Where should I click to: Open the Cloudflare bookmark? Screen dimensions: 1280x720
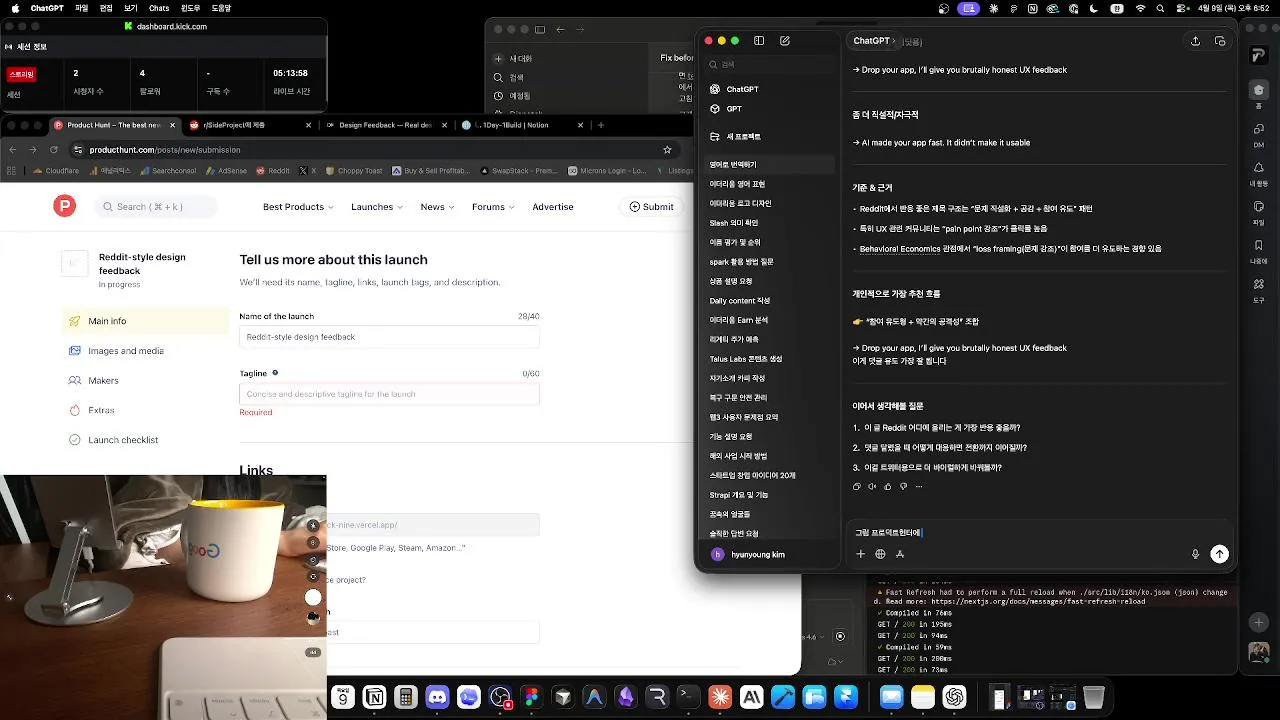pos(55,171)
